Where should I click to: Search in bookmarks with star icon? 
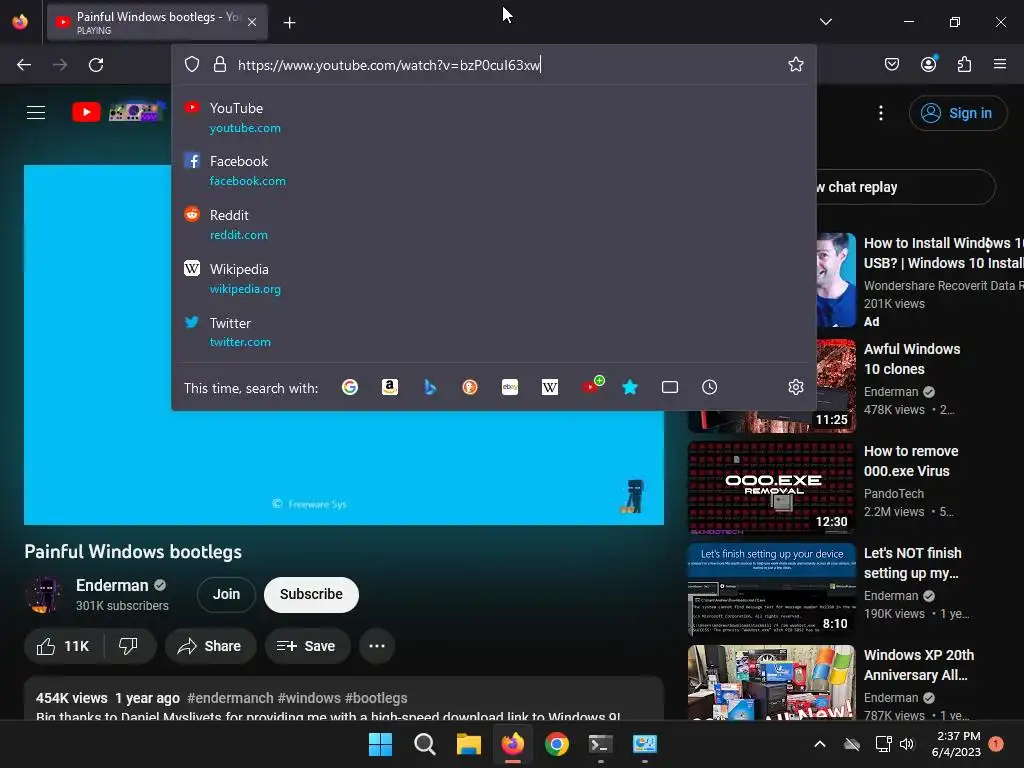630,387
